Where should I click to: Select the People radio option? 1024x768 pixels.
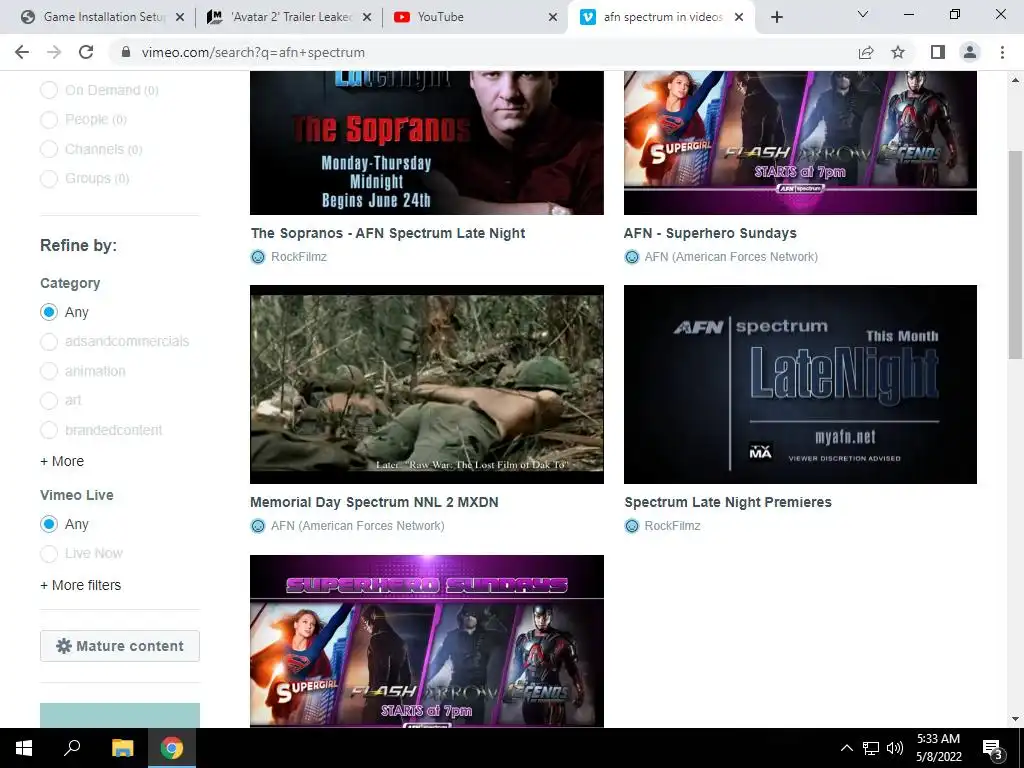tap(49, 120)
